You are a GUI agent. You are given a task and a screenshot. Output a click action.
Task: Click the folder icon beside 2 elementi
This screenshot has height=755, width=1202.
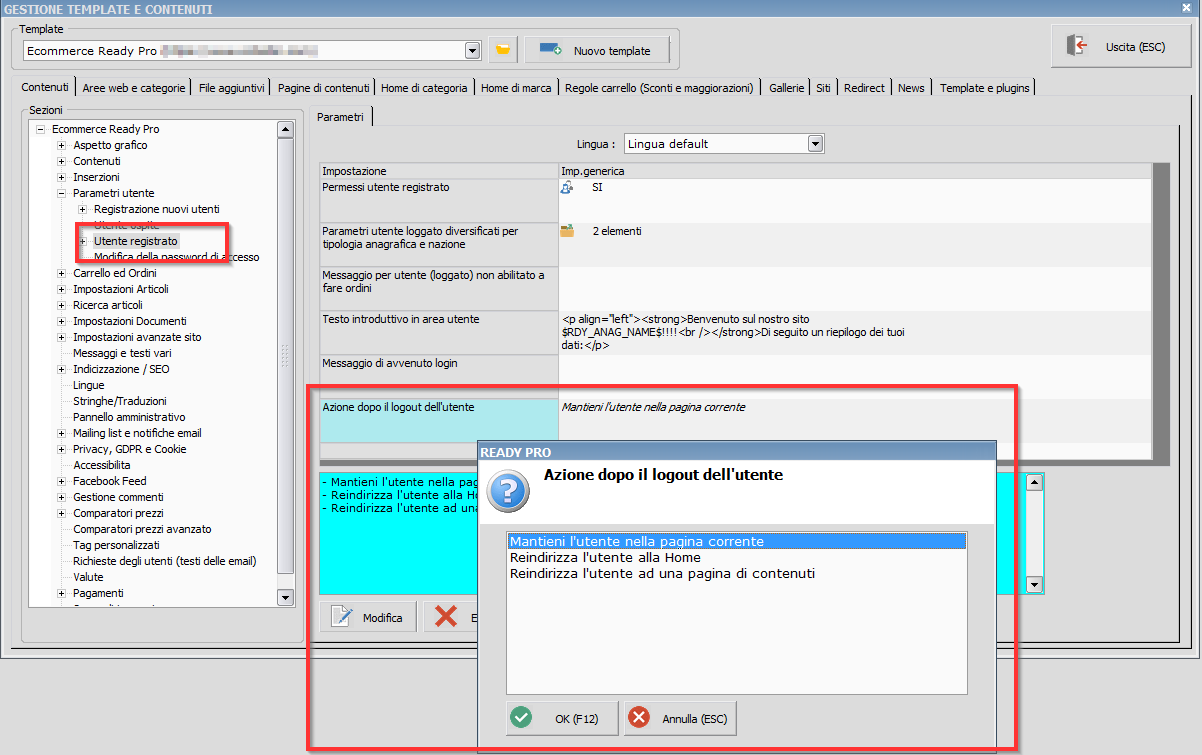tap(567, 231)
